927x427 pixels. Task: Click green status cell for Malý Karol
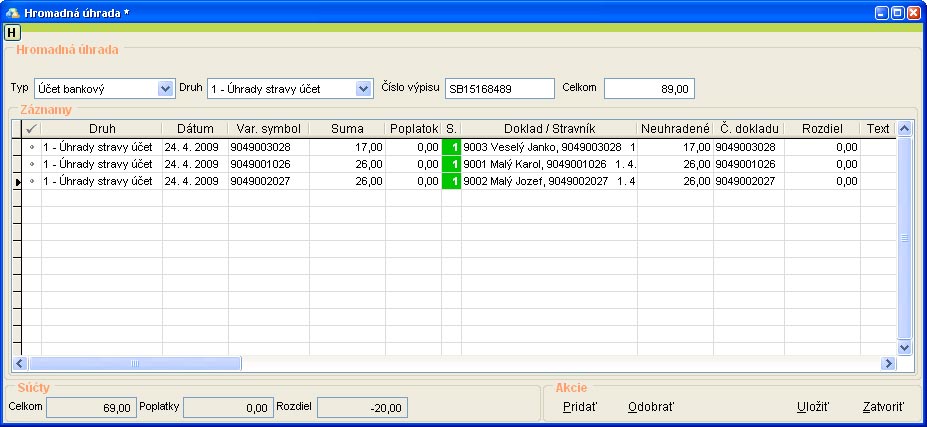coord(451,164)
